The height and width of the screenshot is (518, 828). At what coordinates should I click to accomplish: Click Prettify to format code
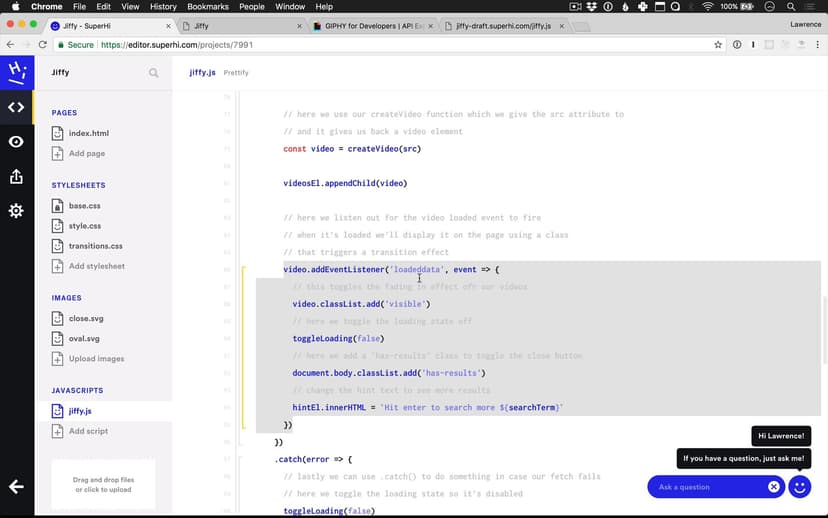coord(236,73)
